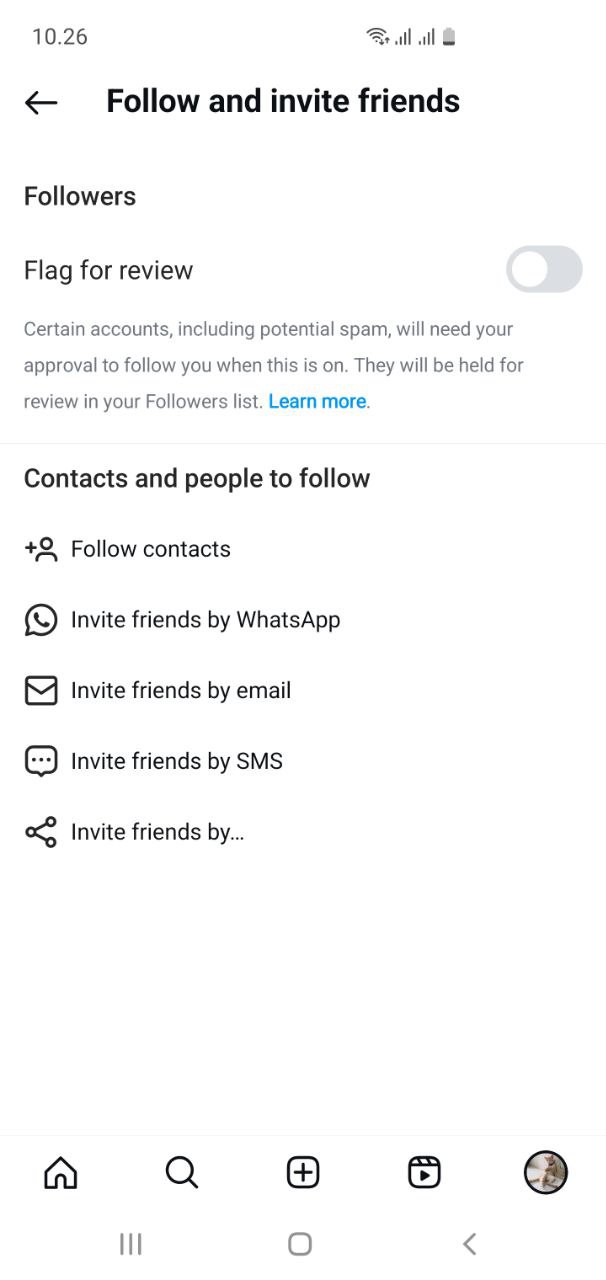Tap the back arrow in the header

41,102
